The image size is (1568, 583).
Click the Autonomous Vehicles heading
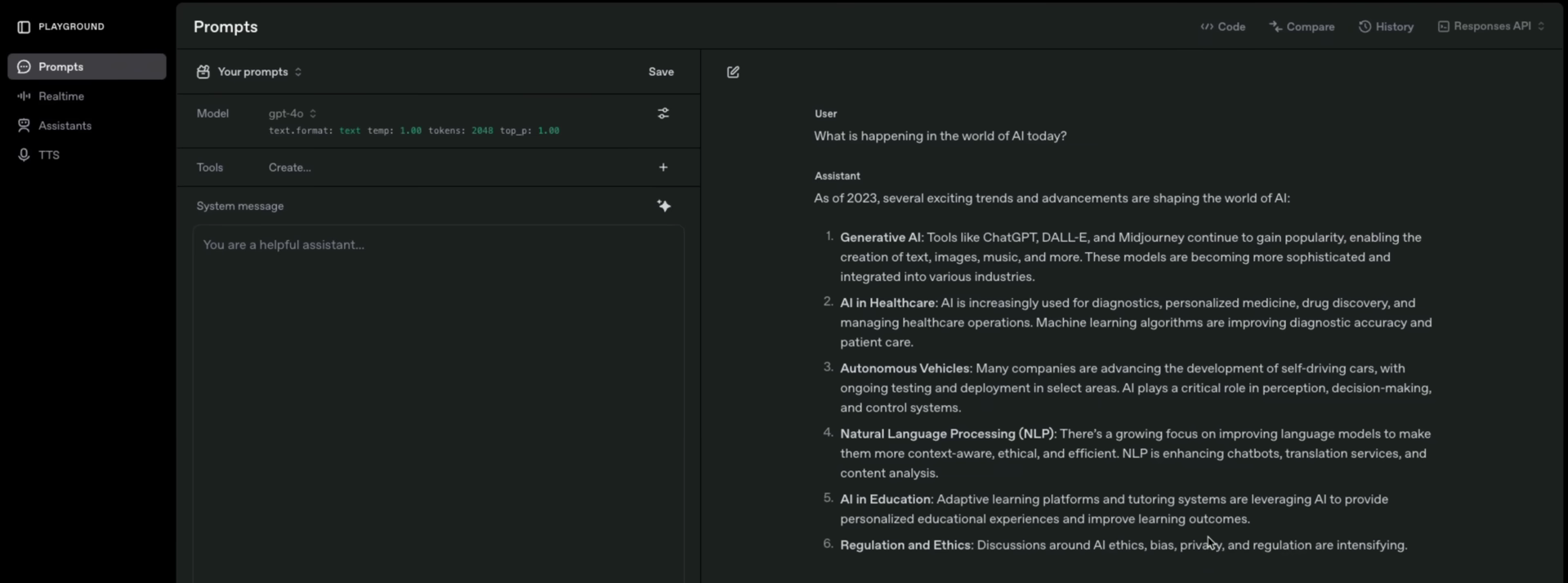pos(905,368)
